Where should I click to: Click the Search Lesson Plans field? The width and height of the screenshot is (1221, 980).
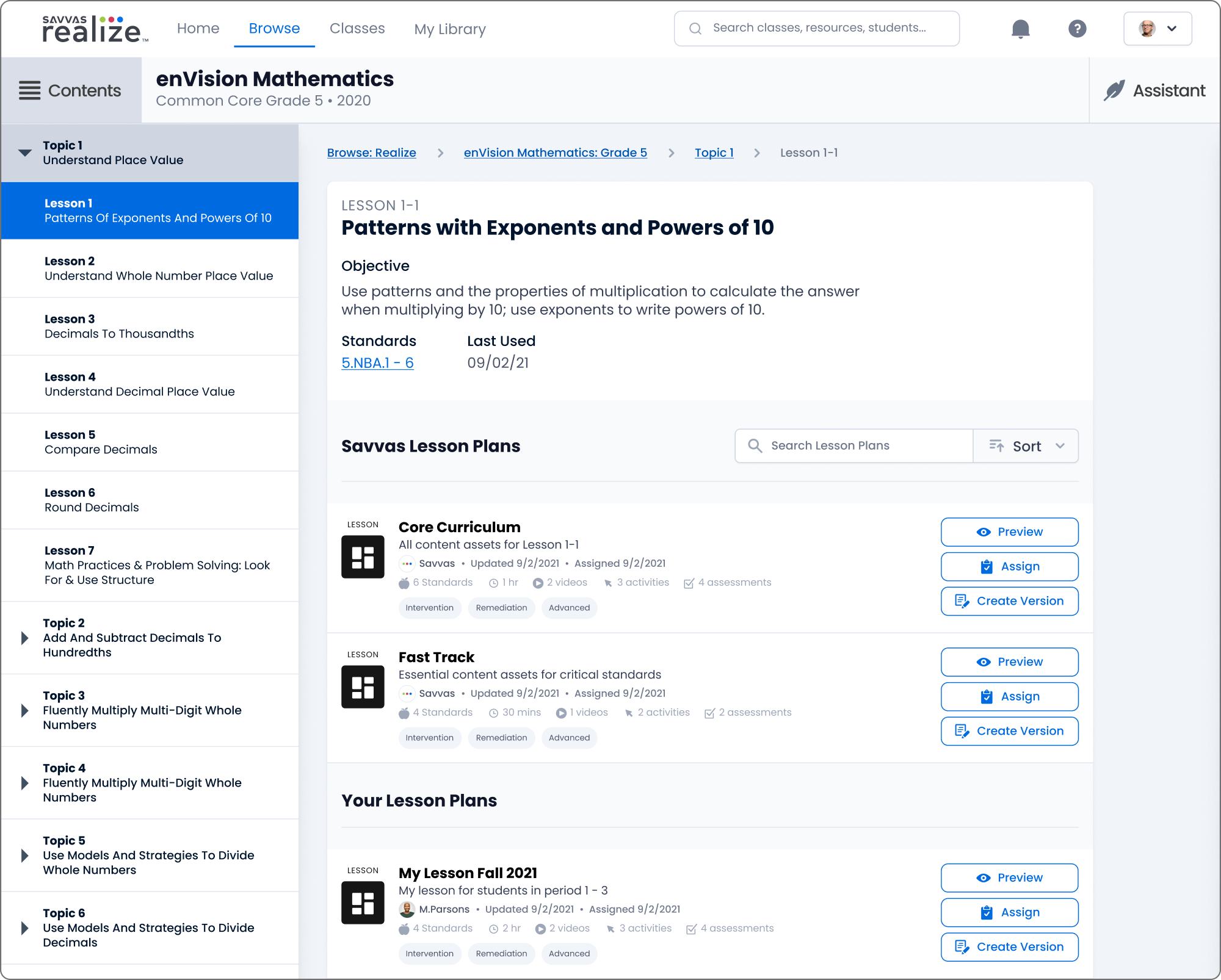coord(853,446)
